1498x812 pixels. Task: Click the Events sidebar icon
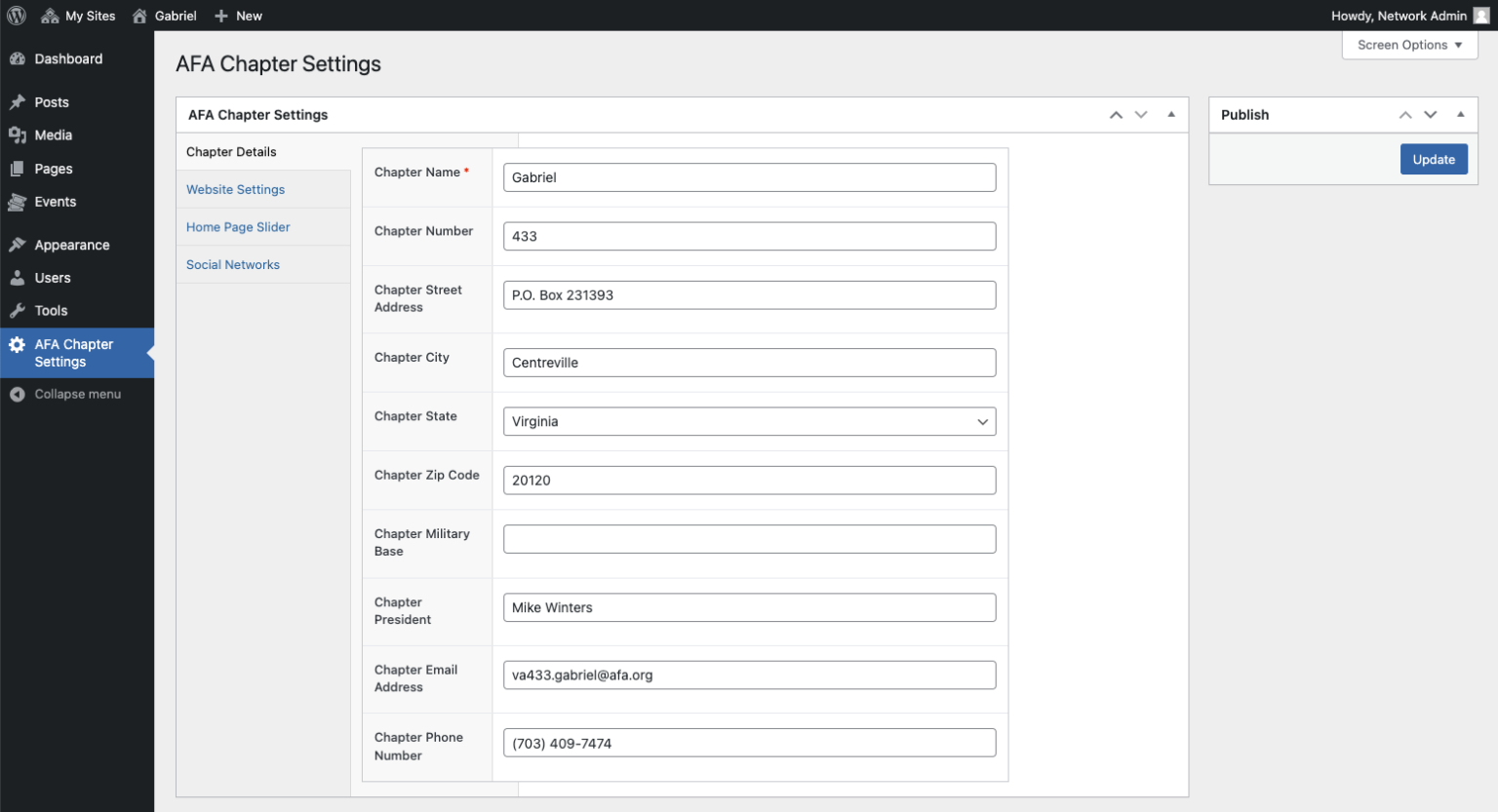[x=18, y=202]
